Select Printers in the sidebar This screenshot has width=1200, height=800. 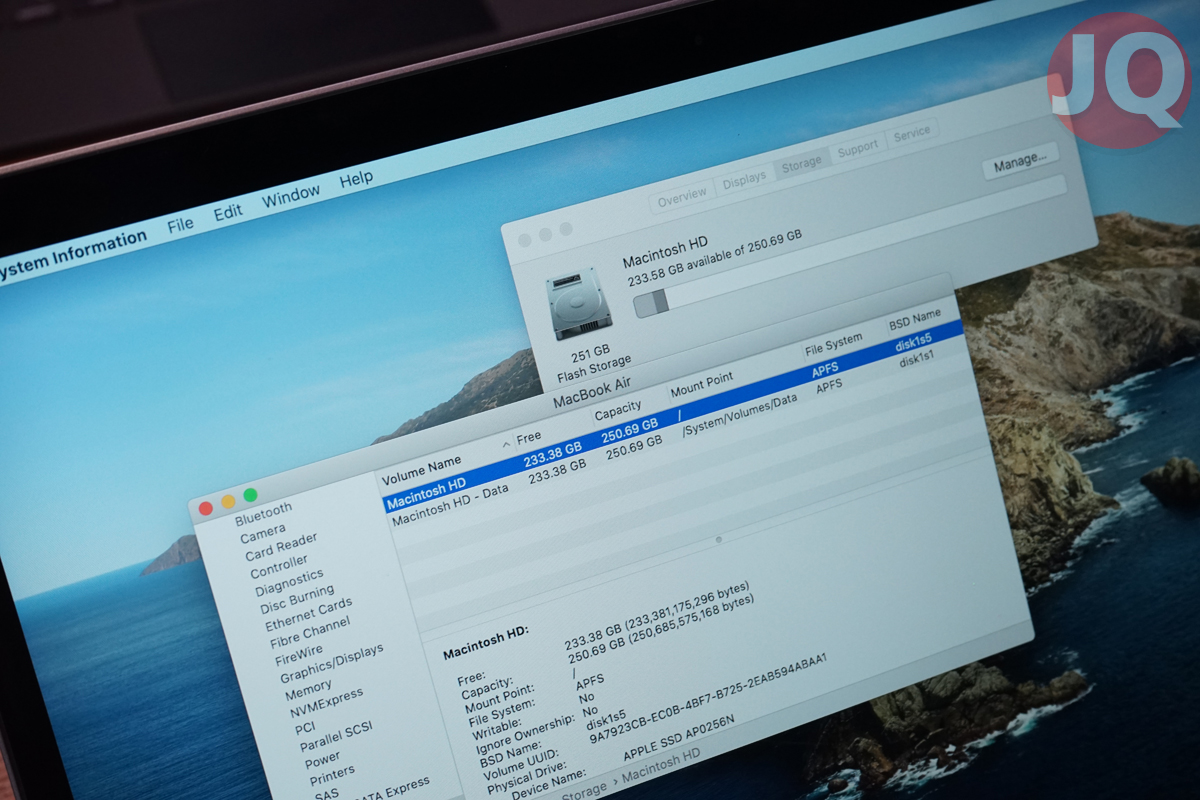332,777
